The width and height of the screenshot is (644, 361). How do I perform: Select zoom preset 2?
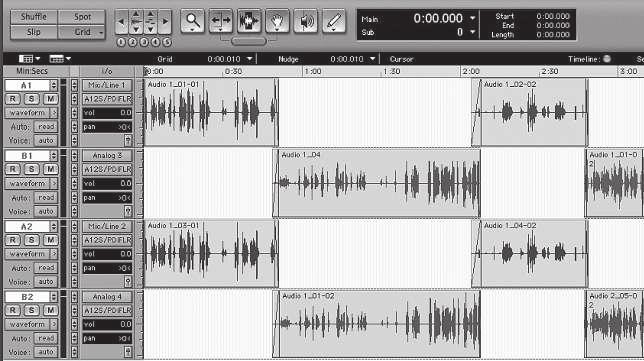(132, 42)
